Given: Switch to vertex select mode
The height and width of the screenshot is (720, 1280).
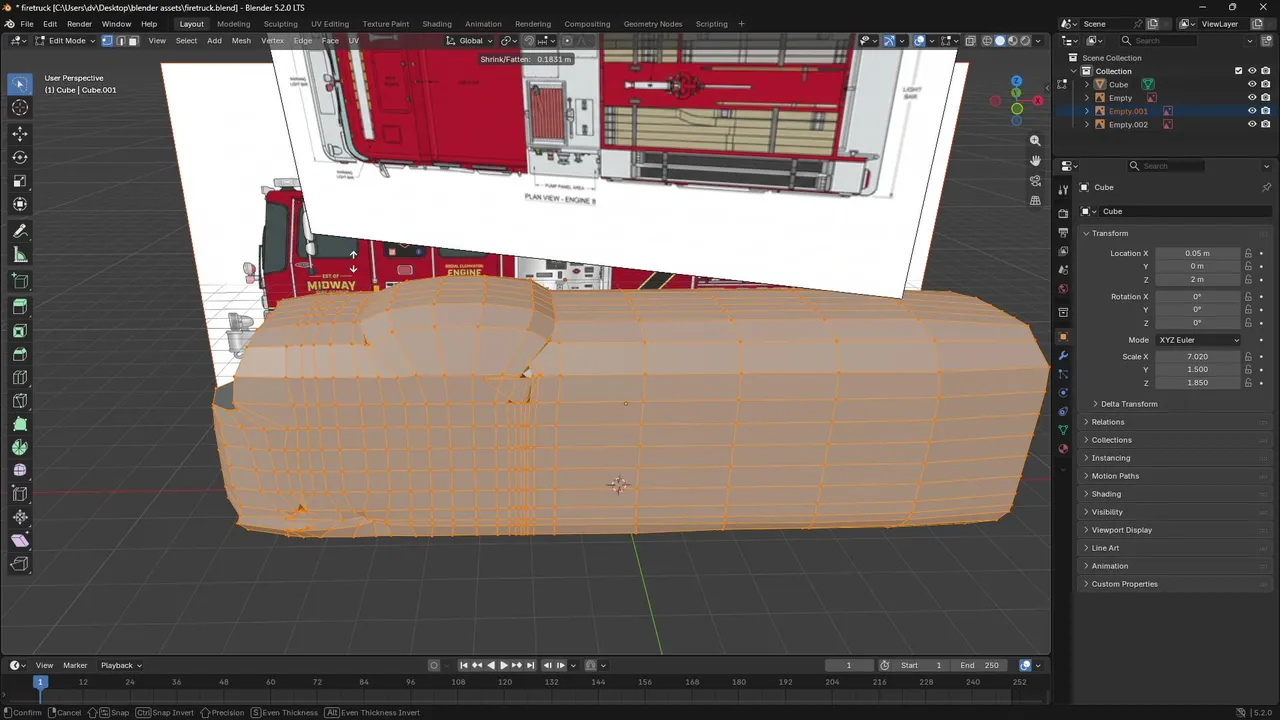Looking at the screenshot, I should tap(107, 41).
